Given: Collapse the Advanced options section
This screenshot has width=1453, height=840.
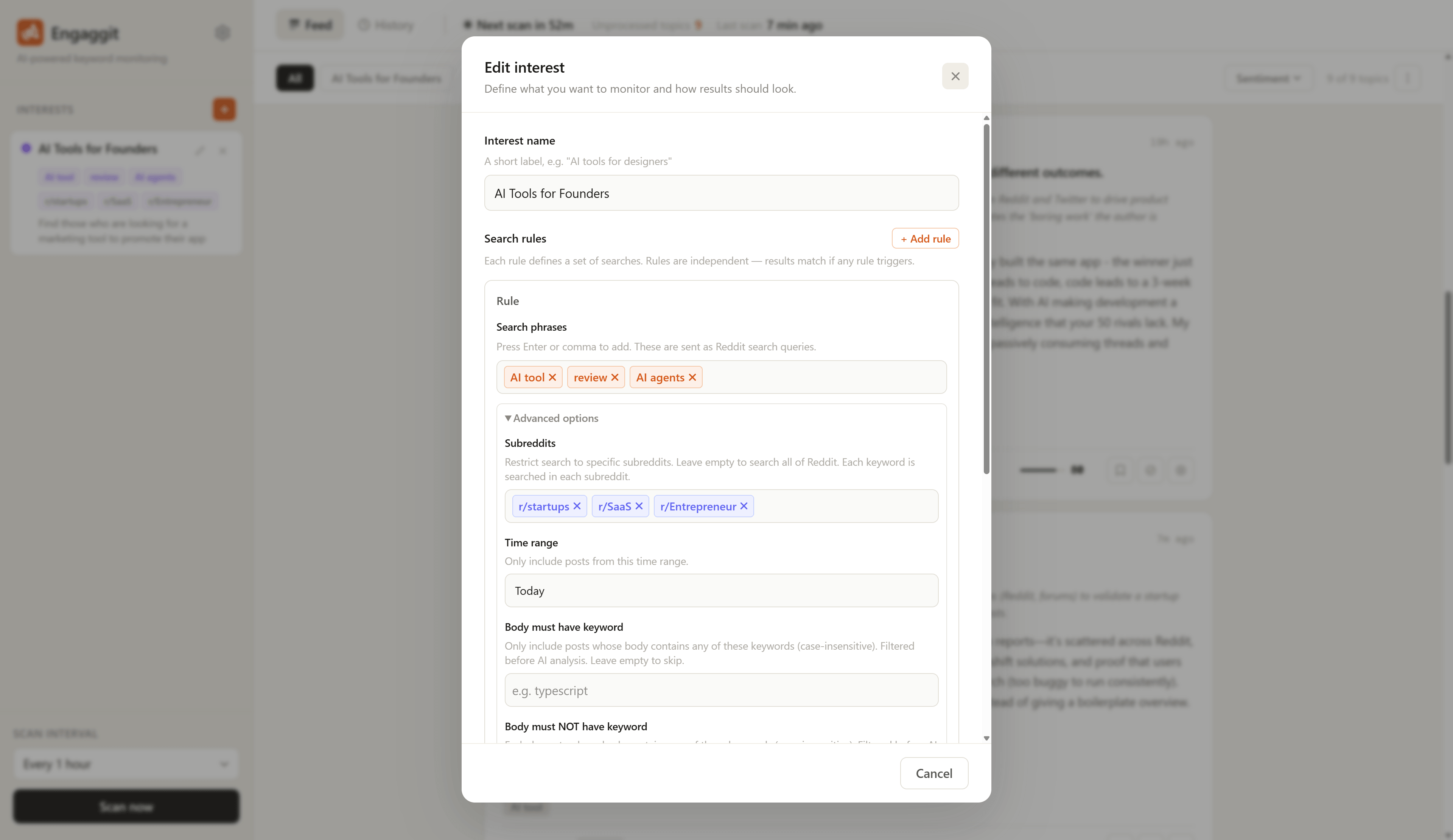Looking at the screenshot, I should (551, 418).
